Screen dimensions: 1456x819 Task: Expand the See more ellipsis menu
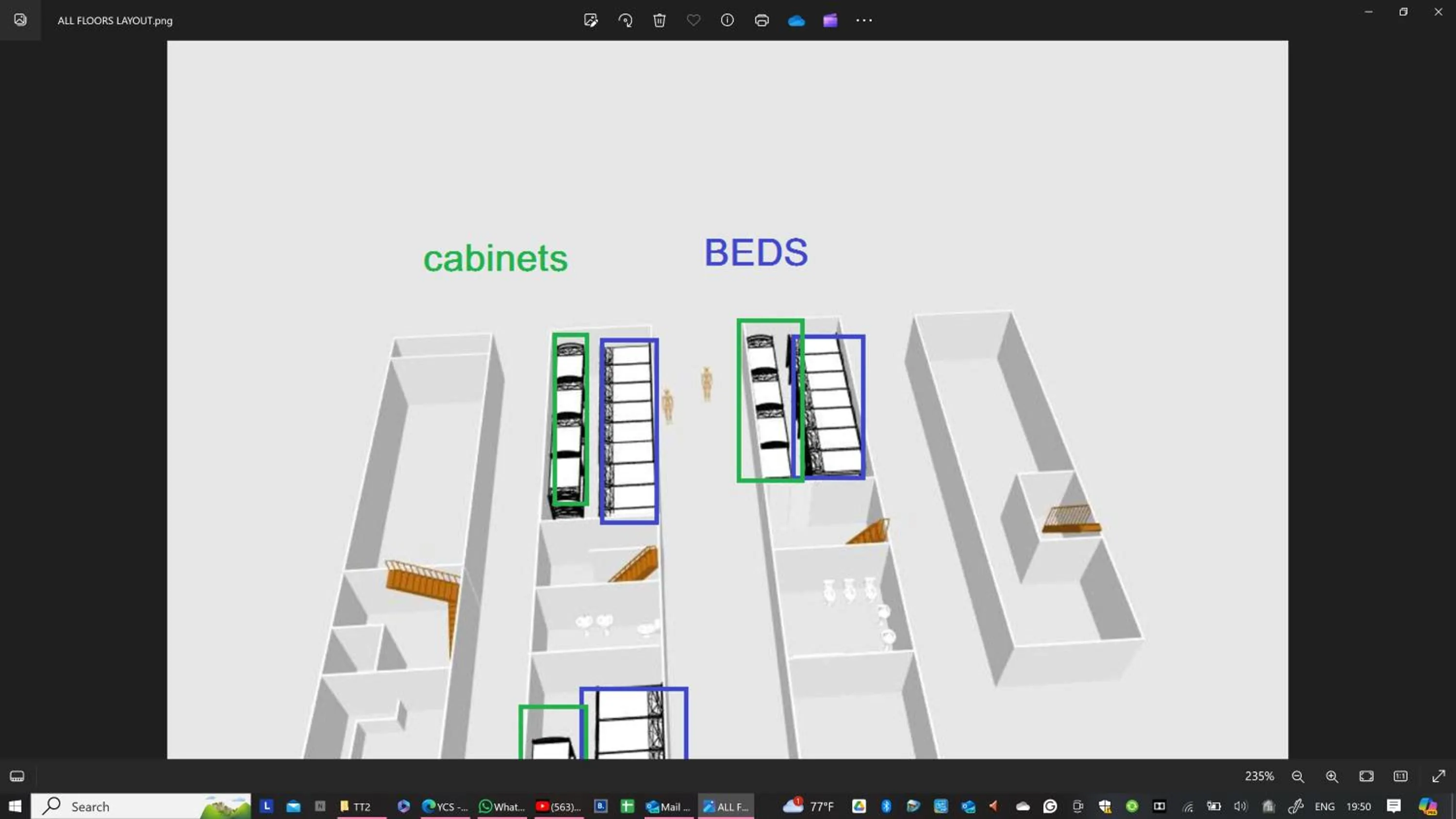(864, 20)
